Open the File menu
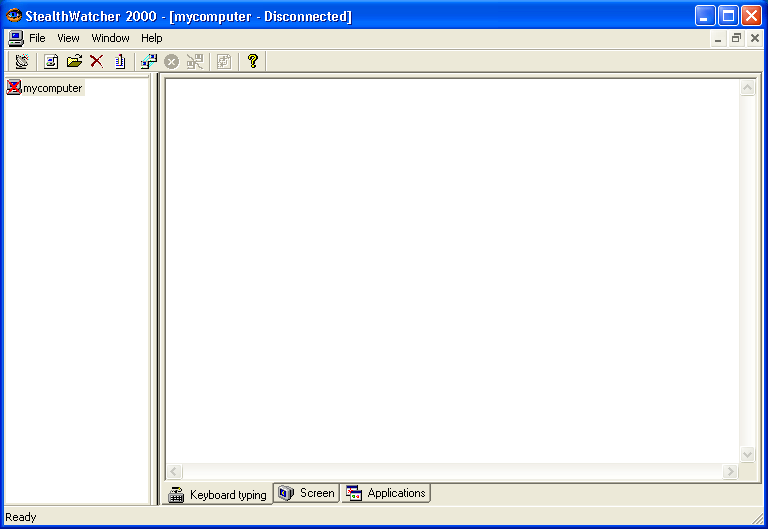 coord(37,39)
